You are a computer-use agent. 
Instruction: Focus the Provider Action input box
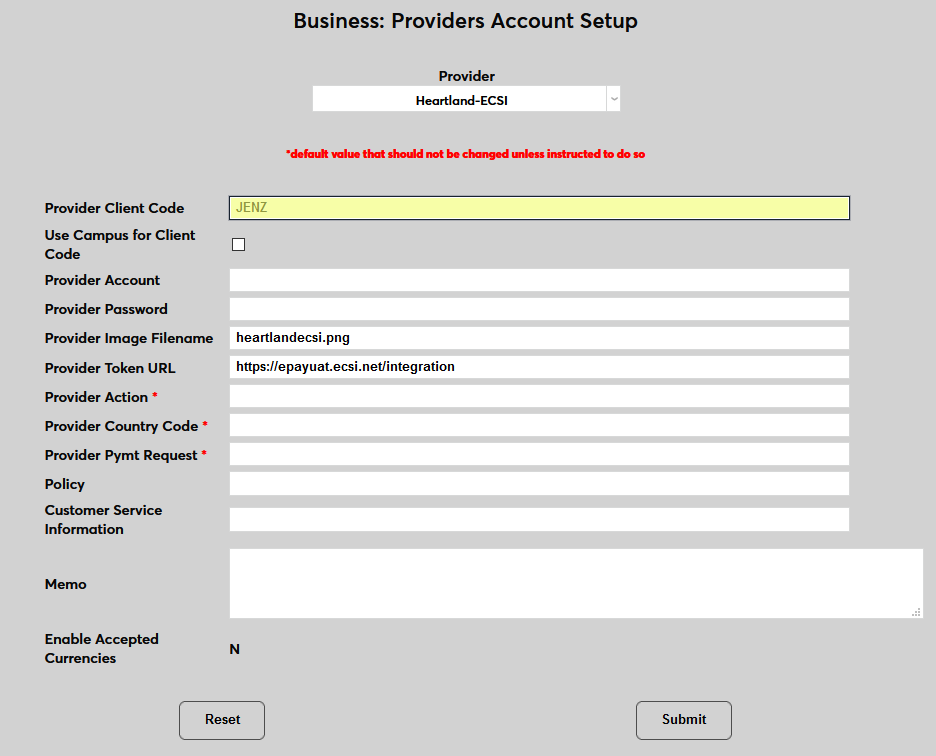(x=539, y=396)
